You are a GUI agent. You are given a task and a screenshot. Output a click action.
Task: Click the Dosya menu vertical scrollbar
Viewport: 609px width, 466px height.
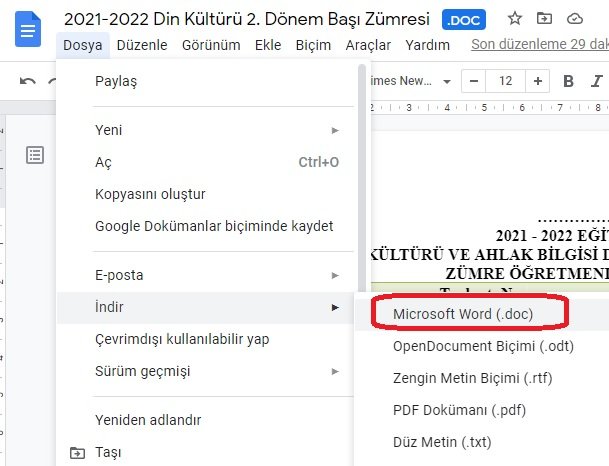pyautogui.click(x=362, y=179)
